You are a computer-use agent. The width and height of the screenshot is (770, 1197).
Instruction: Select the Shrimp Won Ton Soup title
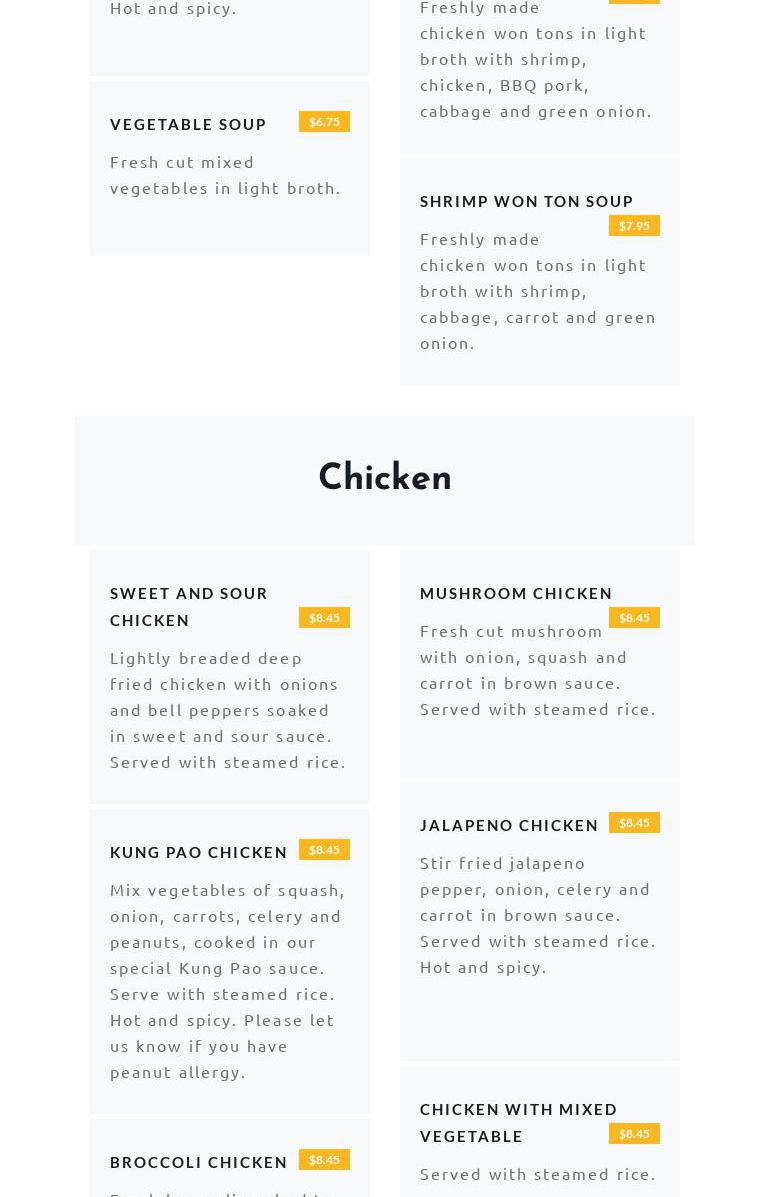(526, 201)
